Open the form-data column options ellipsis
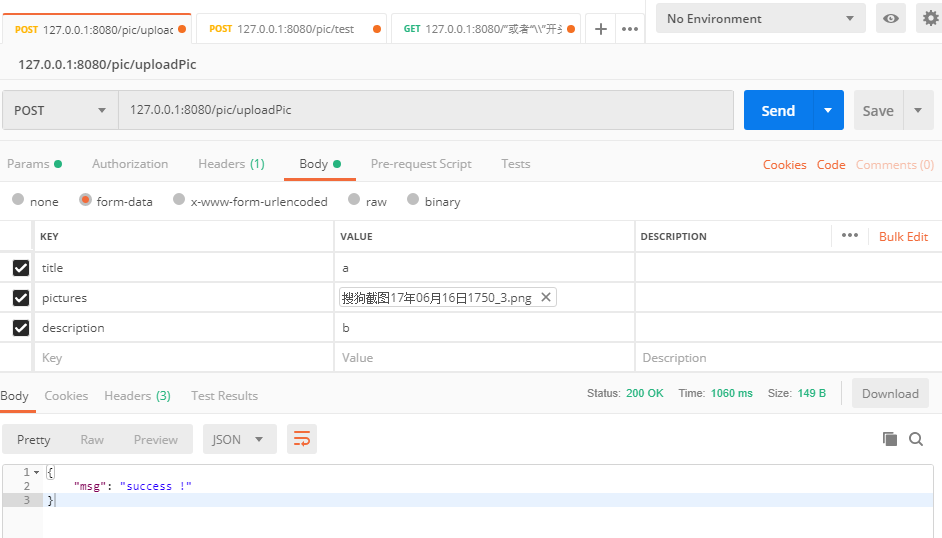942x538 pixels. (849, 235)
